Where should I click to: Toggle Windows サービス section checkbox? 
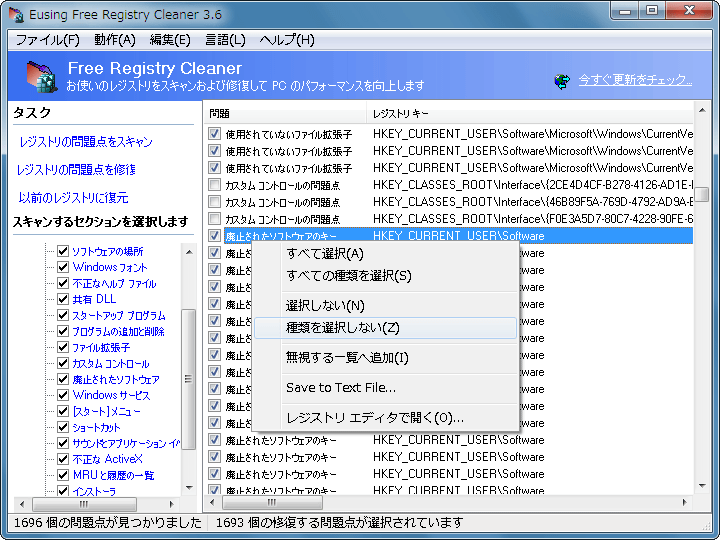click(63, 395)
